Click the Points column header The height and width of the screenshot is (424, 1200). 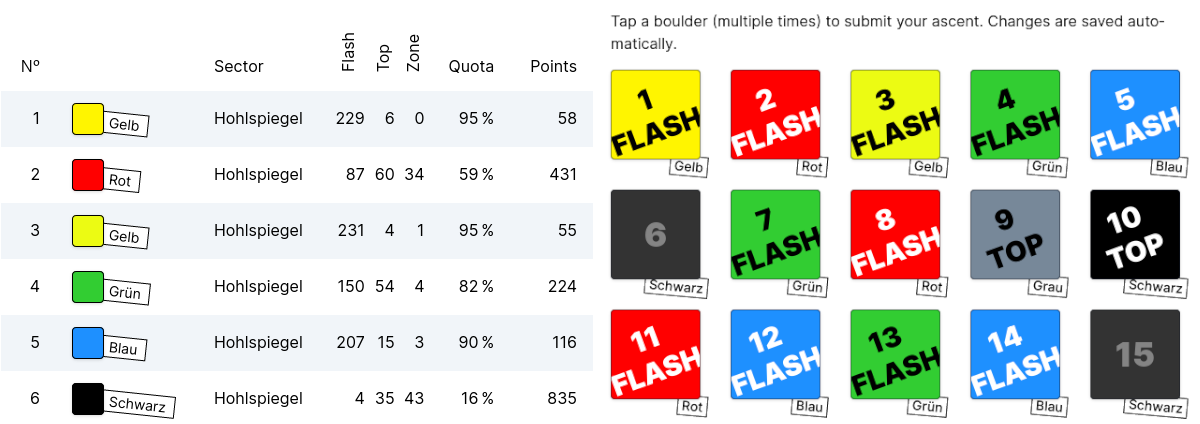553,67
